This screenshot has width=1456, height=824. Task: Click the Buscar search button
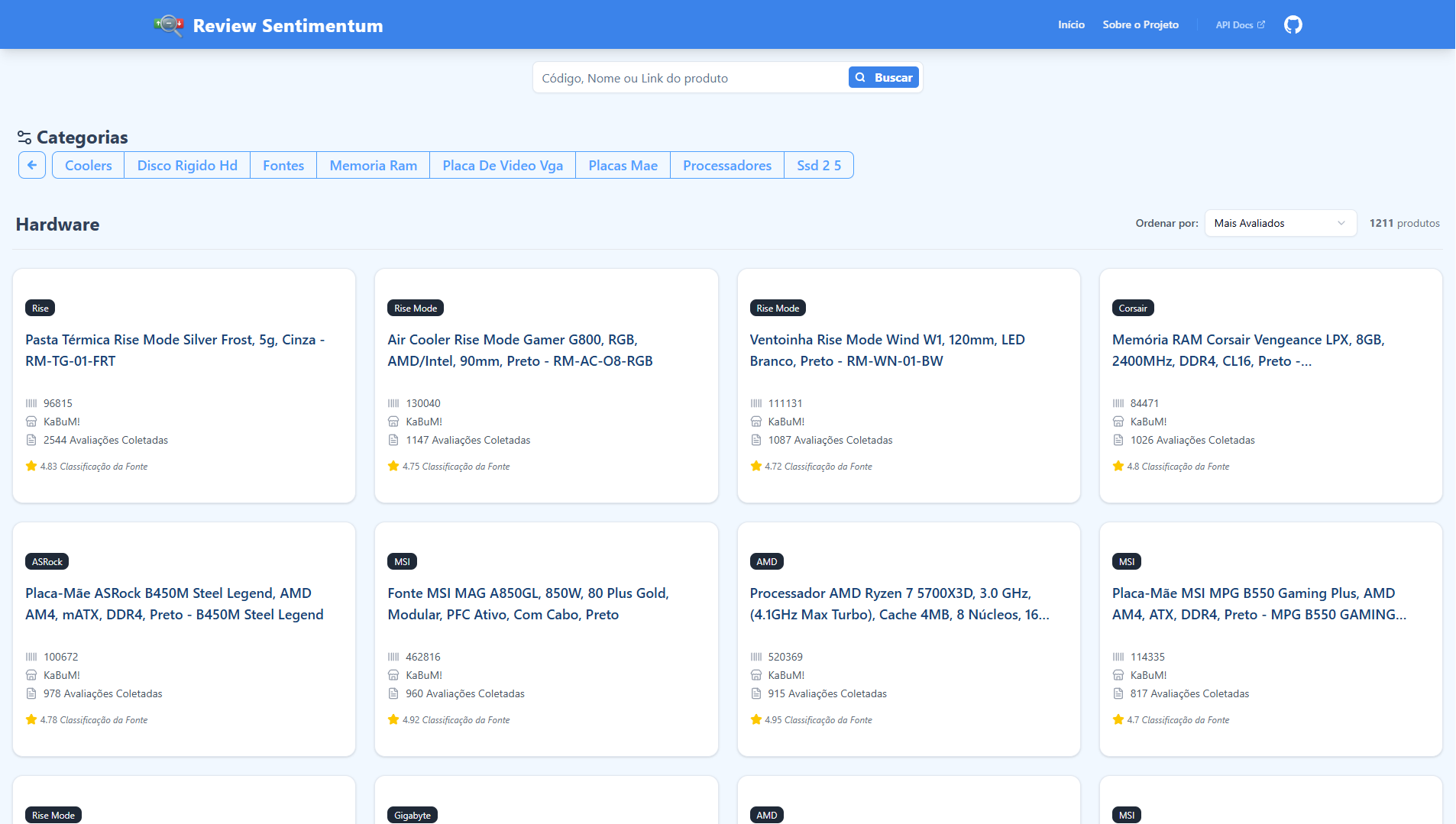(884, 77)
